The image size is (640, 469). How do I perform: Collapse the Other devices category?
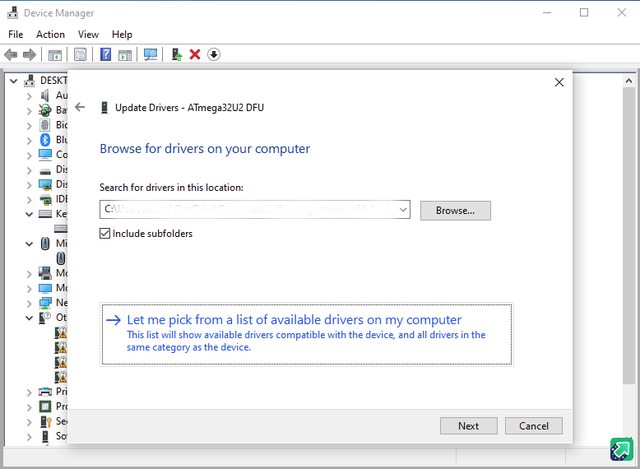(29, 318)
